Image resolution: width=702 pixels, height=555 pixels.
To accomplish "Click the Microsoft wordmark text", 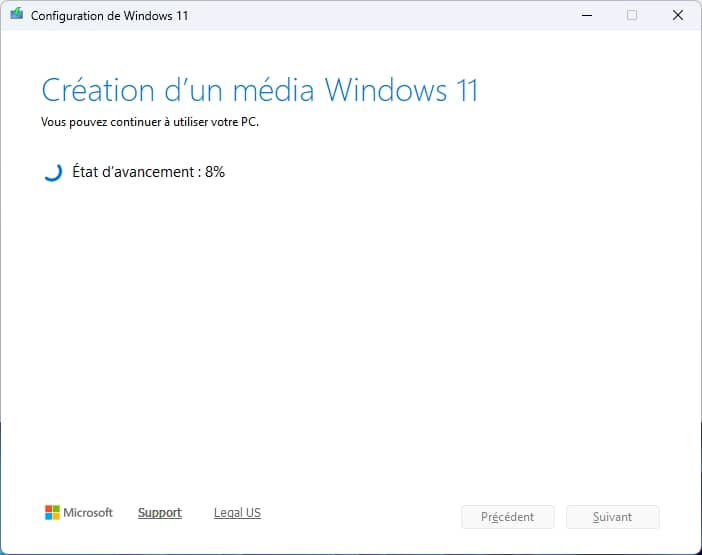I will (x=88, y=513).
